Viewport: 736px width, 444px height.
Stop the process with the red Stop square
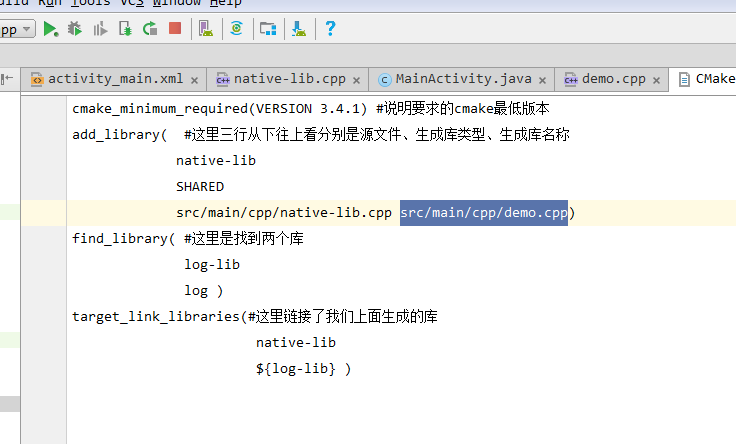point(175,29)
